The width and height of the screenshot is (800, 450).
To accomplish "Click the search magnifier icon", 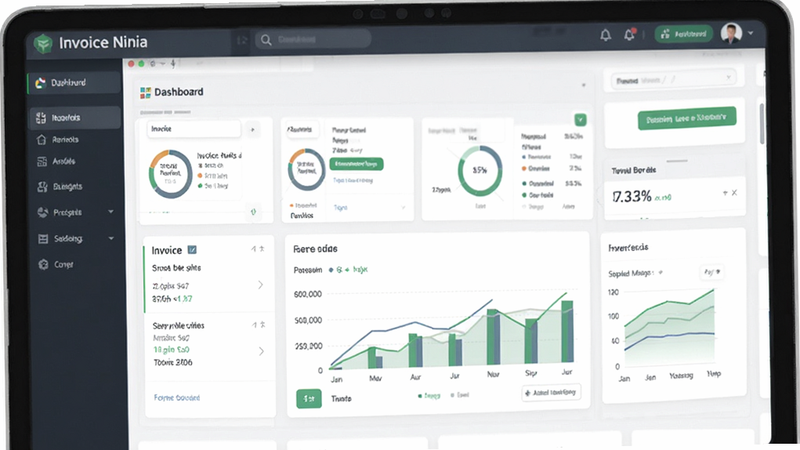I will coord(266,40).
